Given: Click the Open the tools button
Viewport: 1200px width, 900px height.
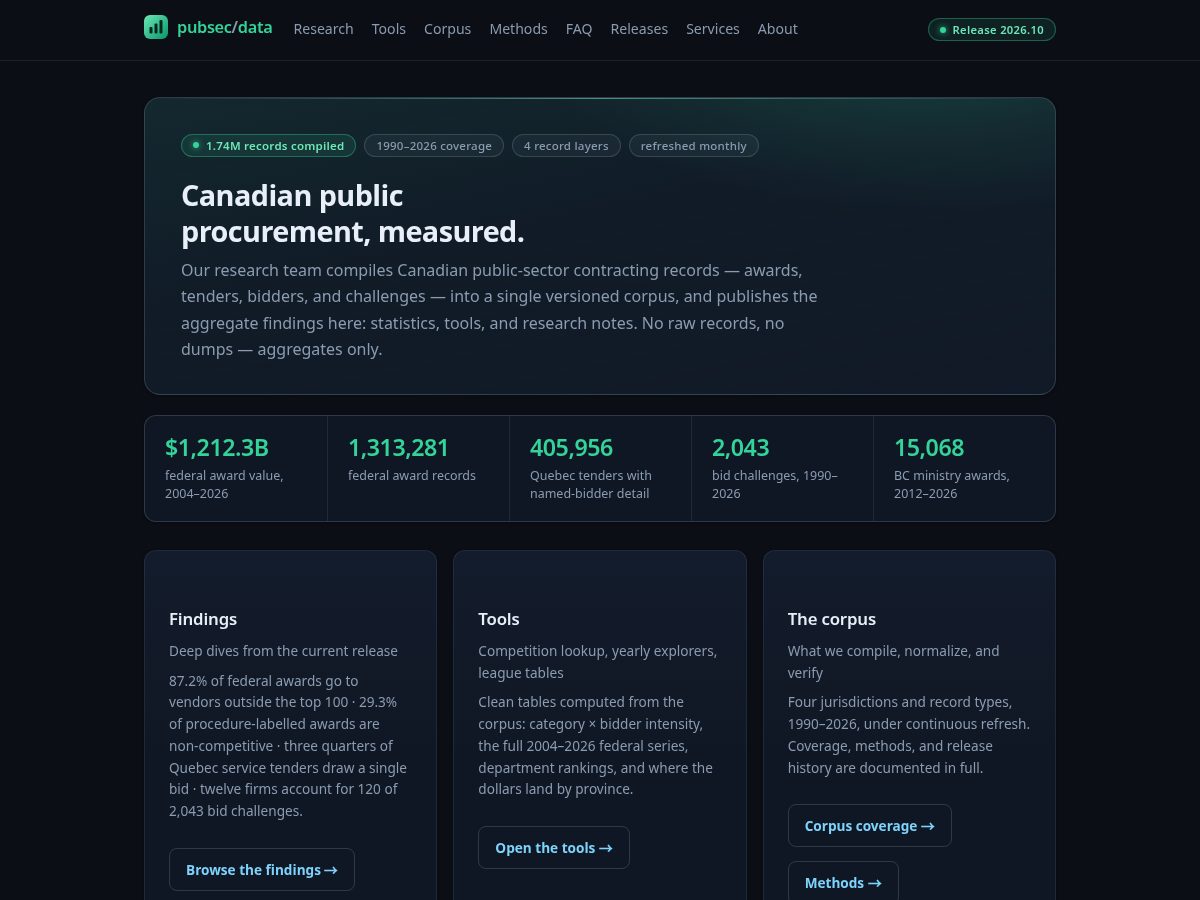Looking at the screenshot, I should [x=554, y=848].
